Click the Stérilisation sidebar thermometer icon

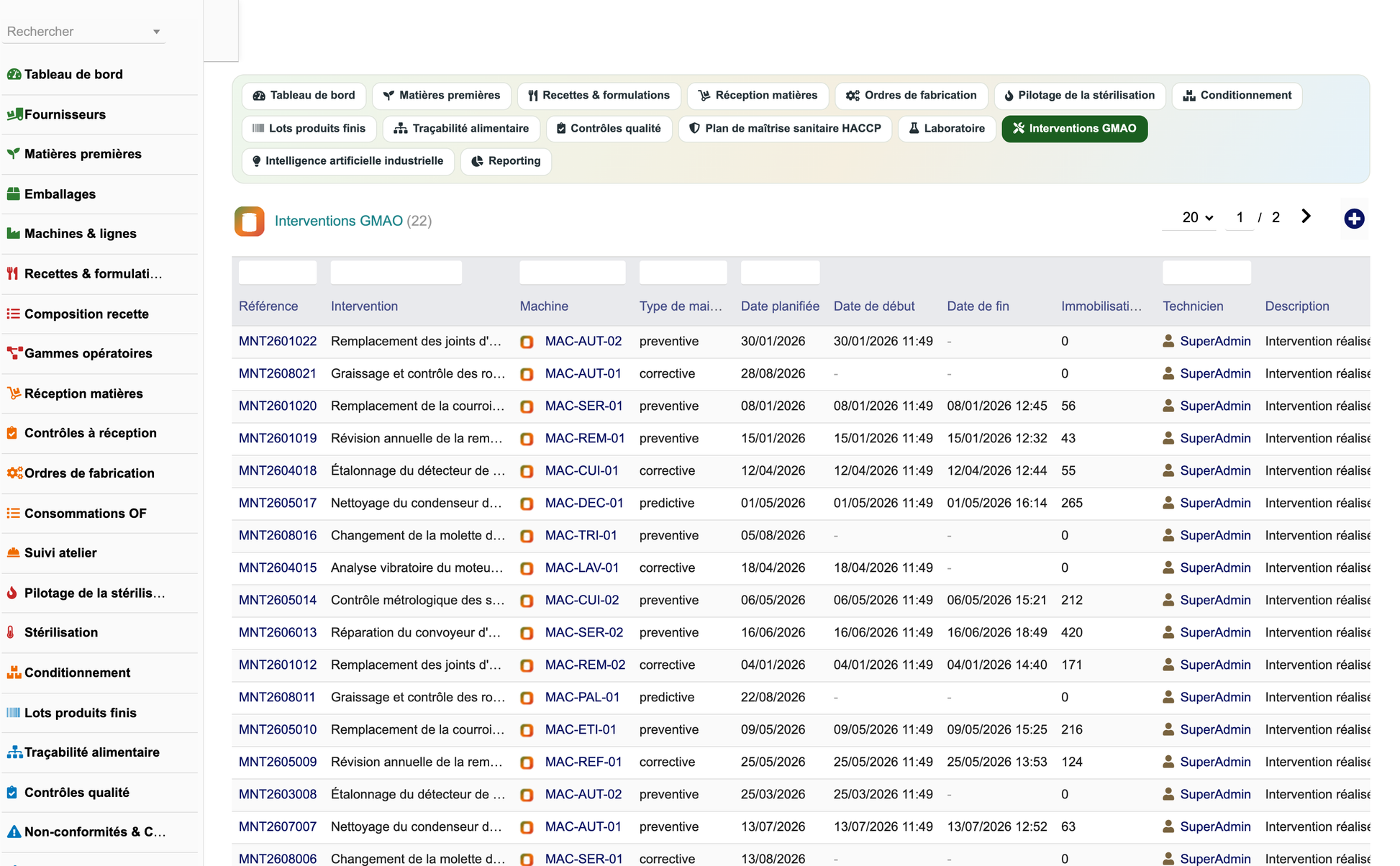pyautogui.click(x=11, y=632)
